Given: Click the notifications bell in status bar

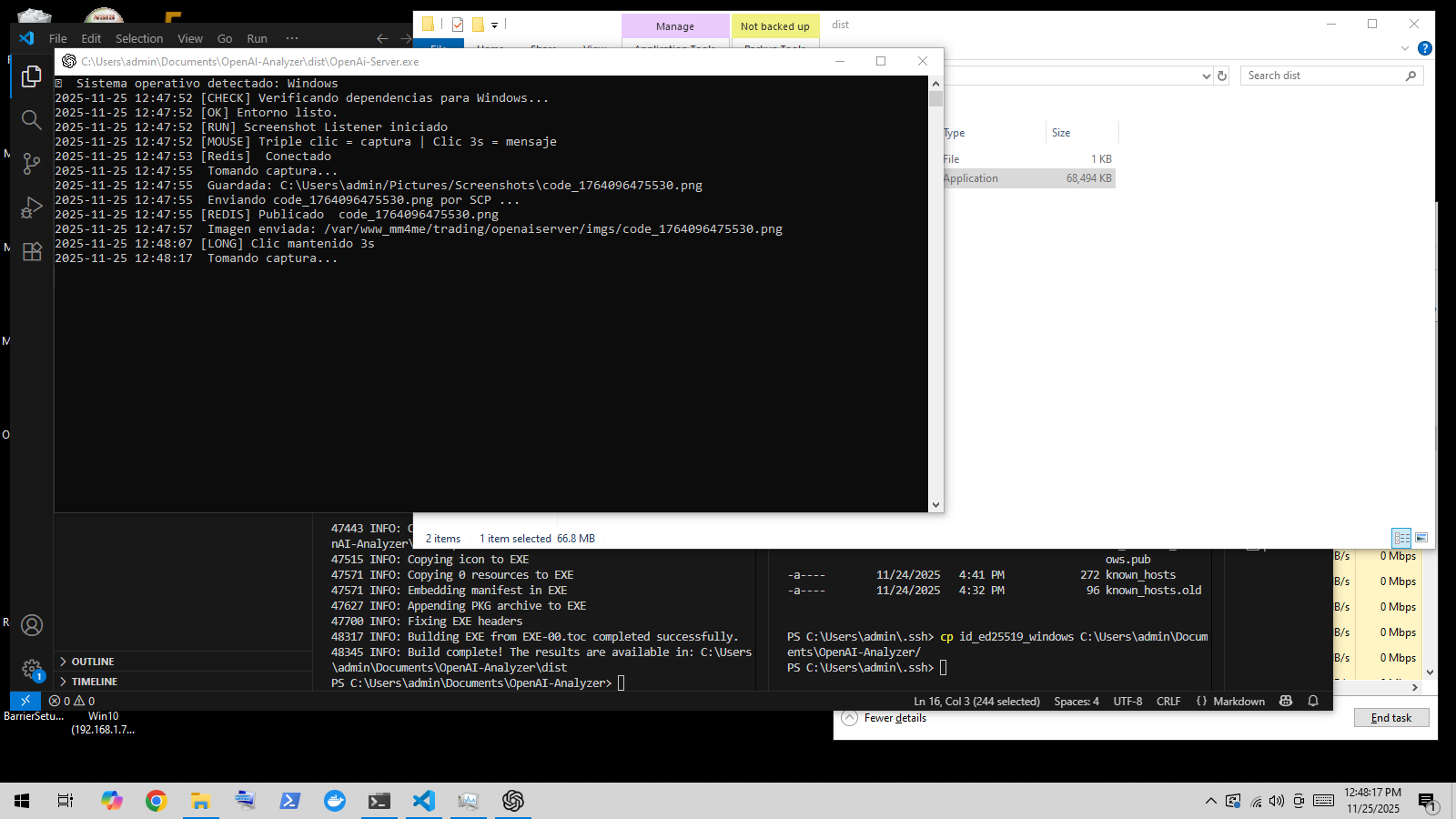Looking at the screenshot, I should [1313, 701].
